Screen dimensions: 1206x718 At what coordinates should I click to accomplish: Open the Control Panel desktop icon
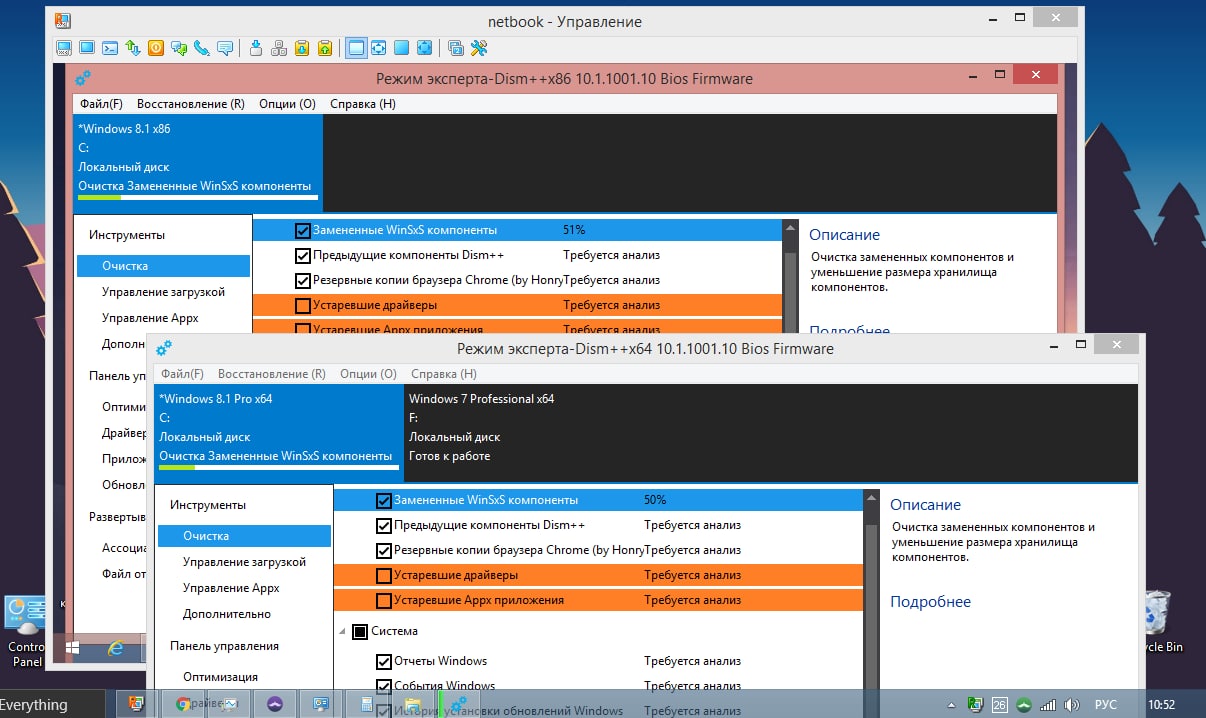[x=26, y=630]
